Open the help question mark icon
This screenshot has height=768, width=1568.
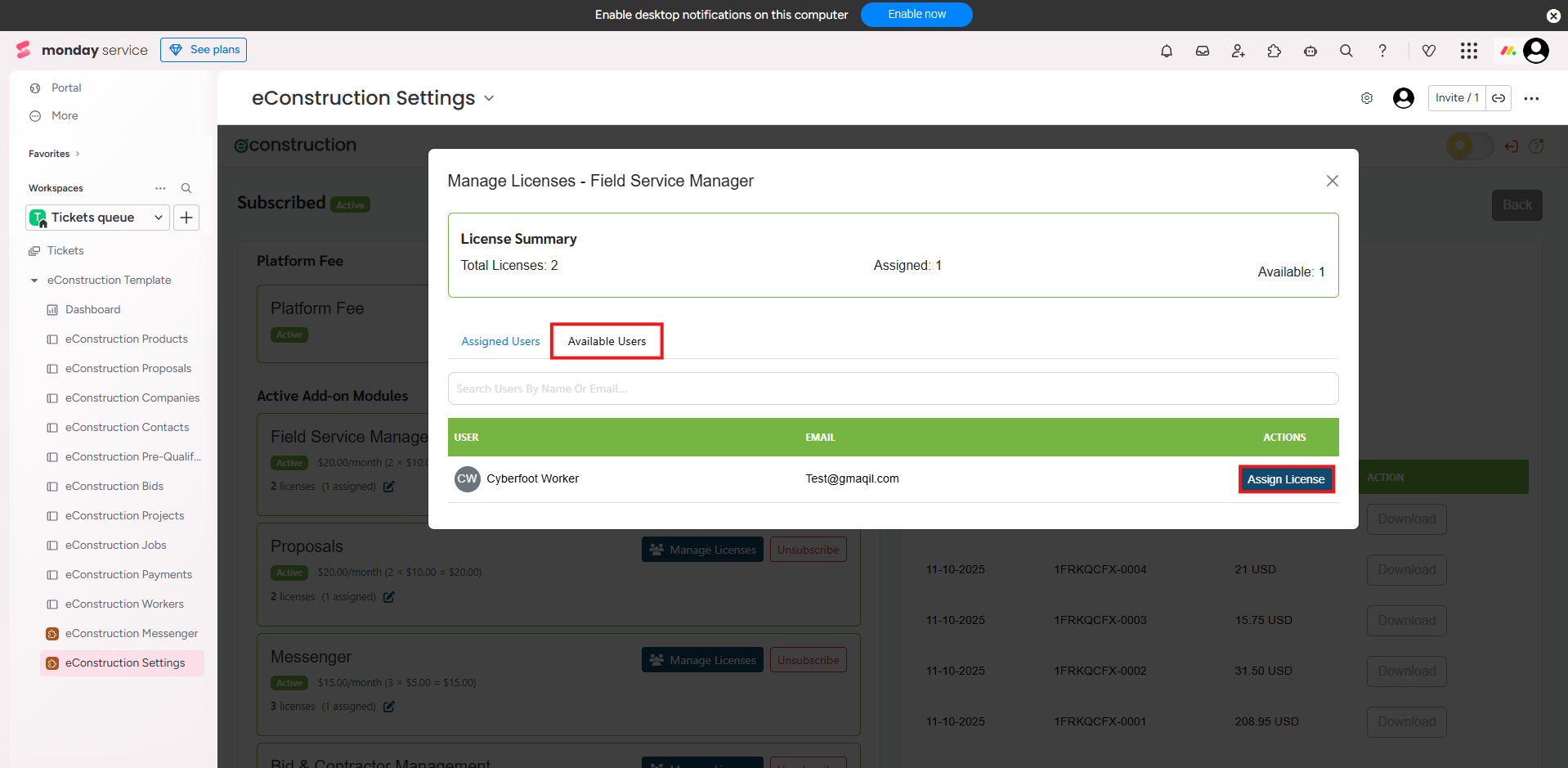[1382, 51]
